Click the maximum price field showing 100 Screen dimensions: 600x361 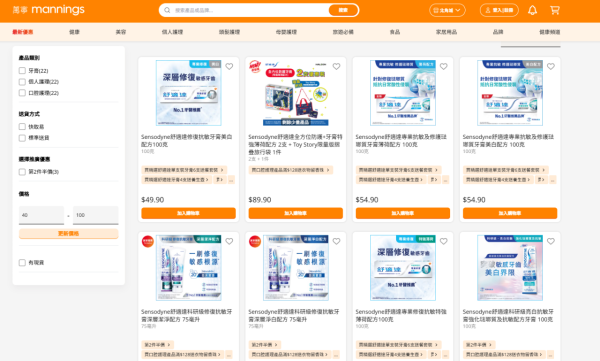pyautogui.click(x=96, y=215)
